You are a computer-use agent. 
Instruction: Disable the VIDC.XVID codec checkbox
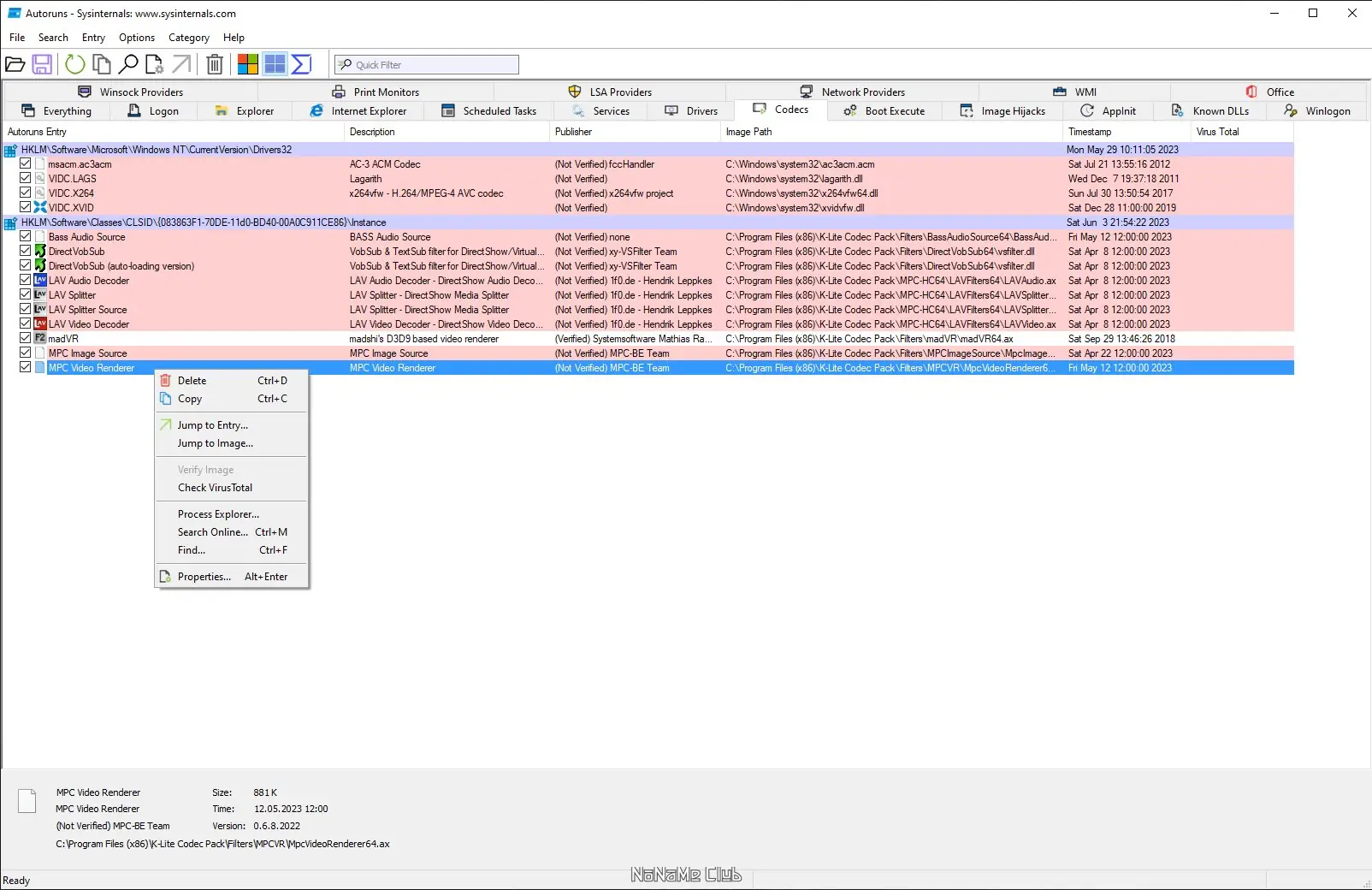26,207
